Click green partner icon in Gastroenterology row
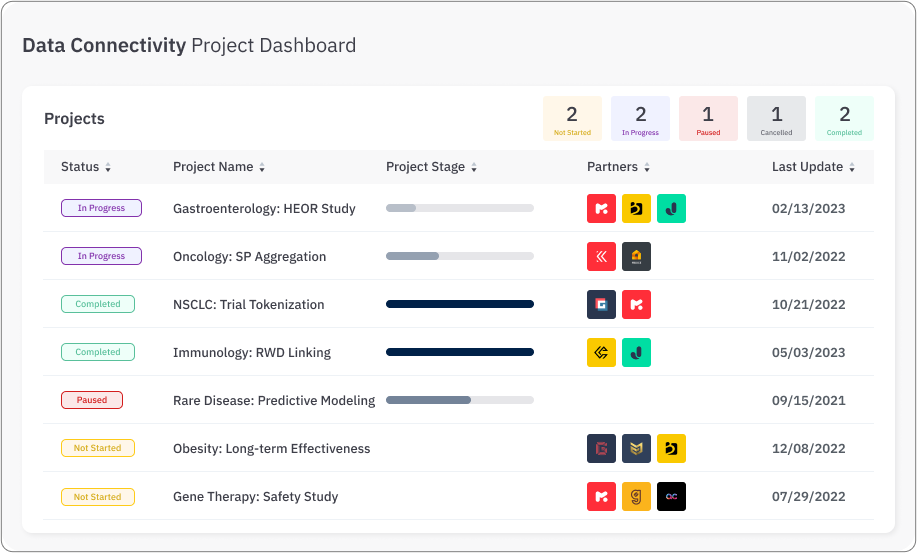Viewport: 917px width, 553px height. click(671, 208)
